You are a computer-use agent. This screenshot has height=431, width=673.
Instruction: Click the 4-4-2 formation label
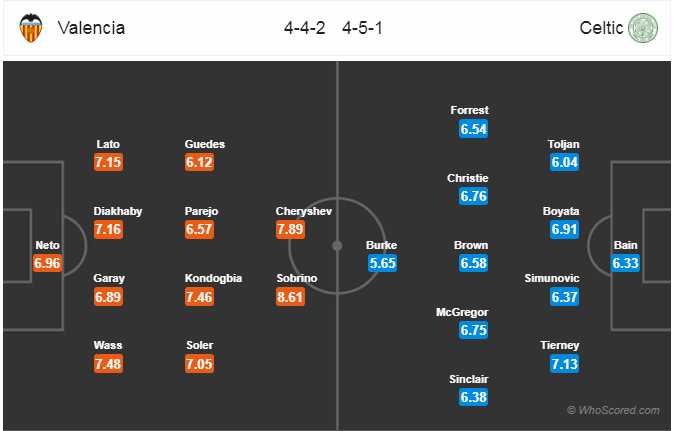point(305,28)
